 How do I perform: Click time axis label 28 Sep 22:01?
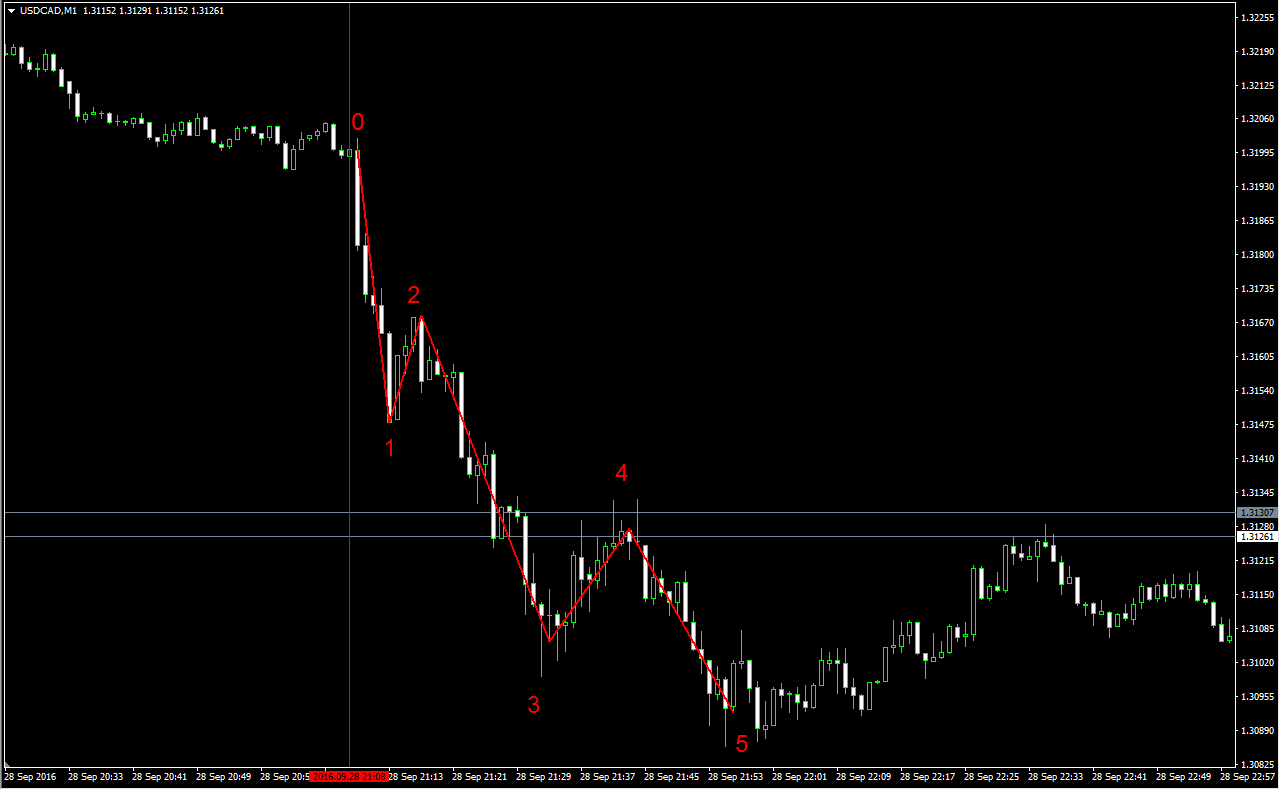pyautogui.click(x=800, y=776)
